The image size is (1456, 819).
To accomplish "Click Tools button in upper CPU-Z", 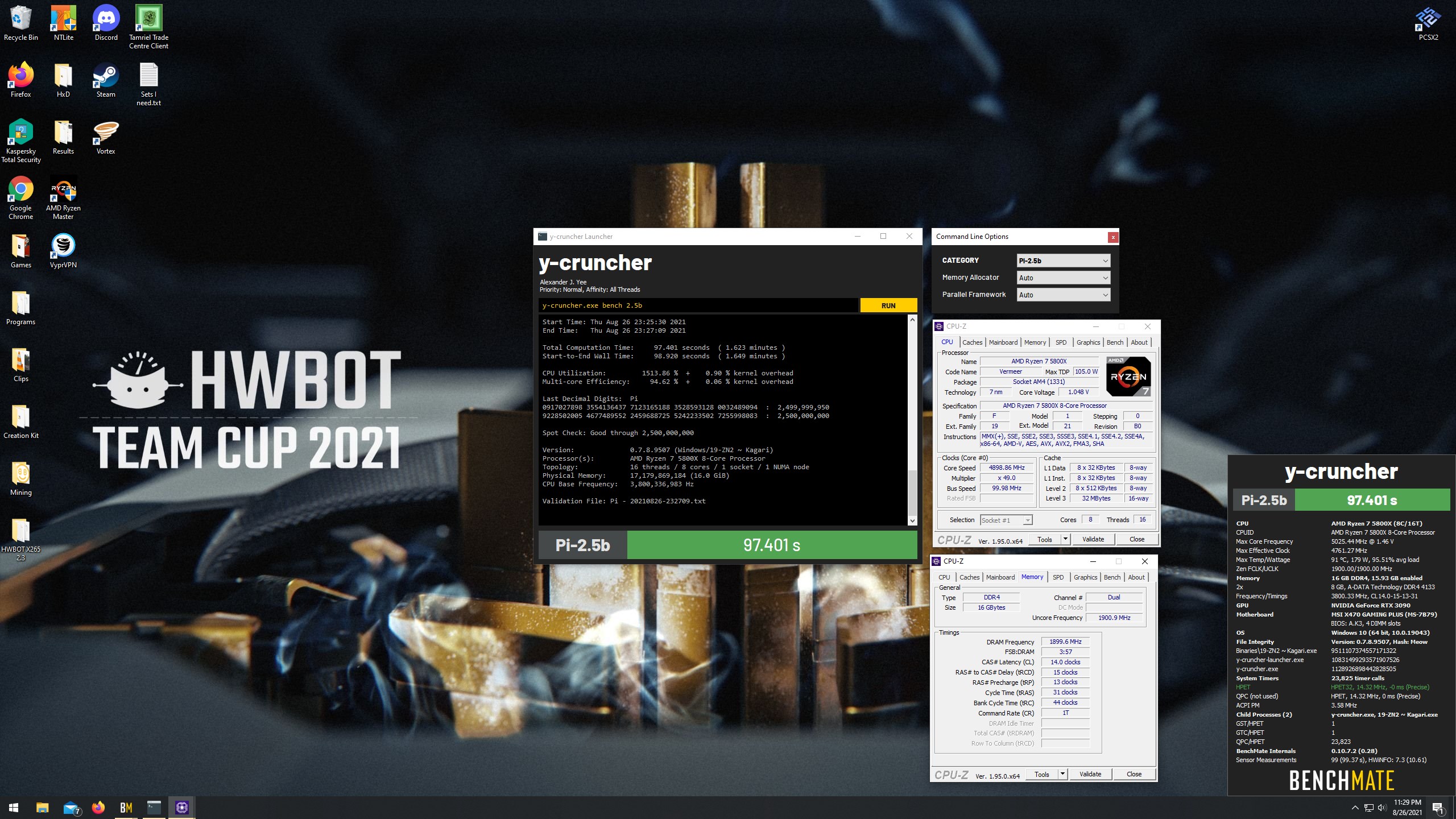I will (1044, 539).
